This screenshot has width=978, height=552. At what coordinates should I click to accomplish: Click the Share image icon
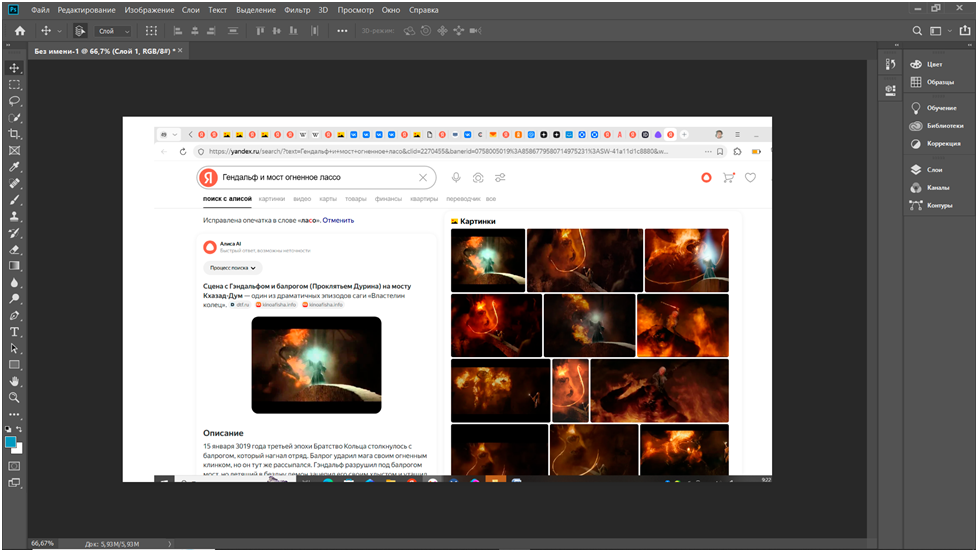[x=965, y=31]
